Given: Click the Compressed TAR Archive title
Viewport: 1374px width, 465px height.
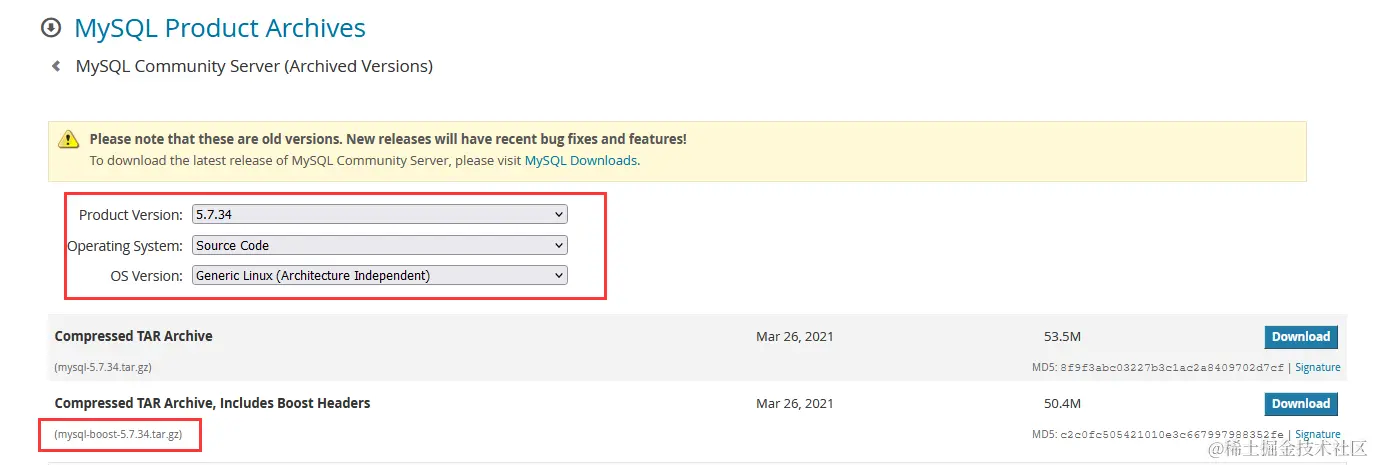Looking at the screenshot, I should [134, 336].
